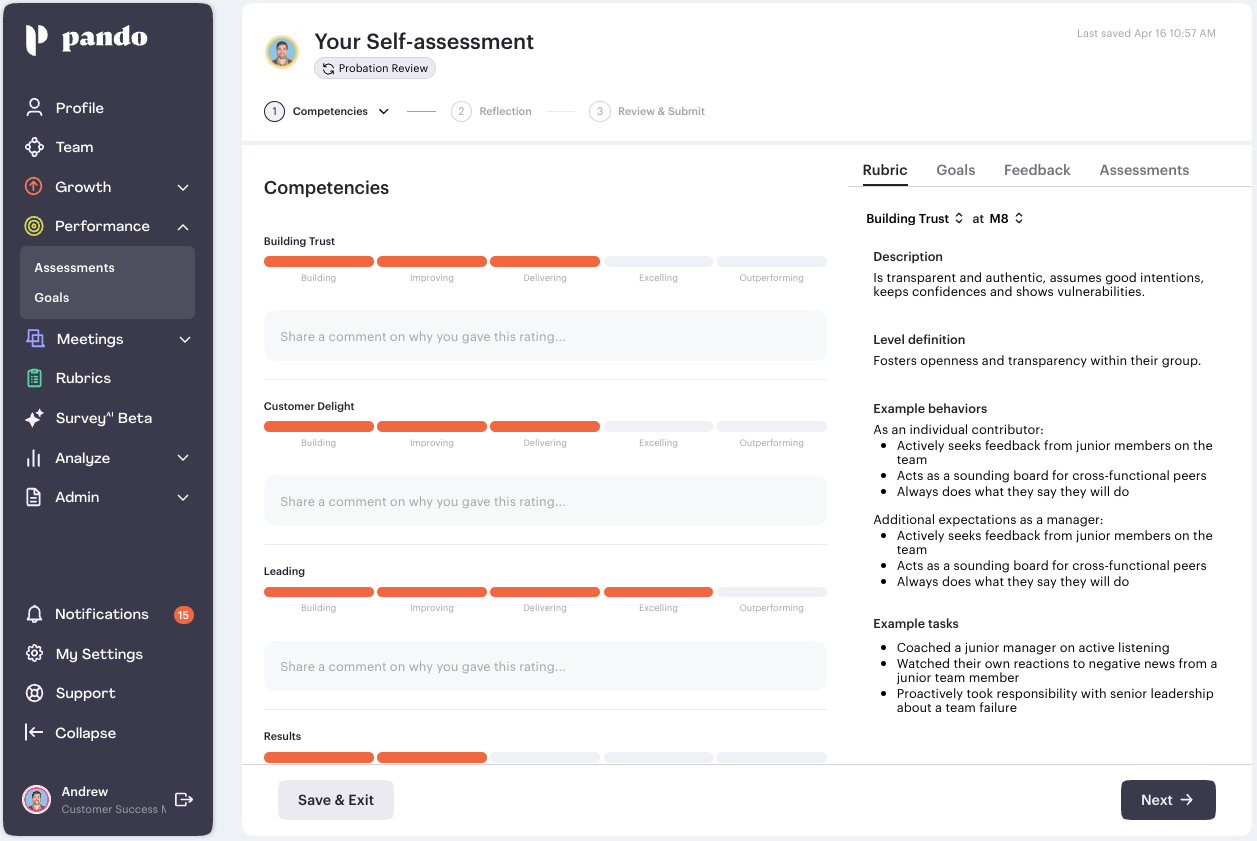Screen dimensions: 1257x841
Task: Rate Customer Delight as Excelling
Action: click(658, 427)
